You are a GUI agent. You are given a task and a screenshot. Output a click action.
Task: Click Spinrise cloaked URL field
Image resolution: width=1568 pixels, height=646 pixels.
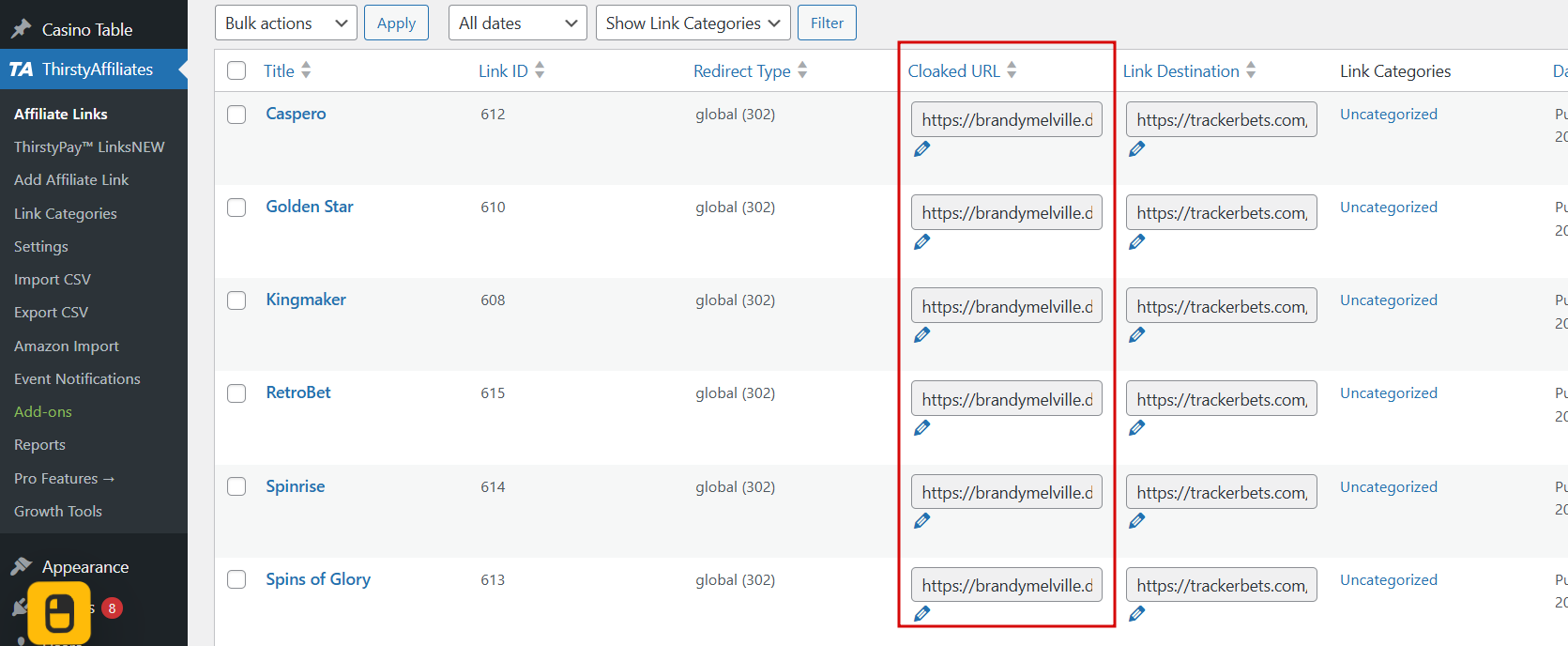1007,492
